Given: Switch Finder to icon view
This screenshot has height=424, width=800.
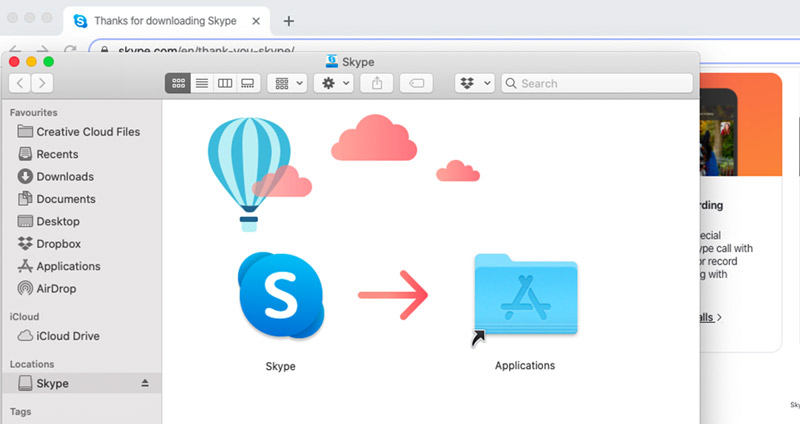Looking at the screenshot, I should 178,84.
